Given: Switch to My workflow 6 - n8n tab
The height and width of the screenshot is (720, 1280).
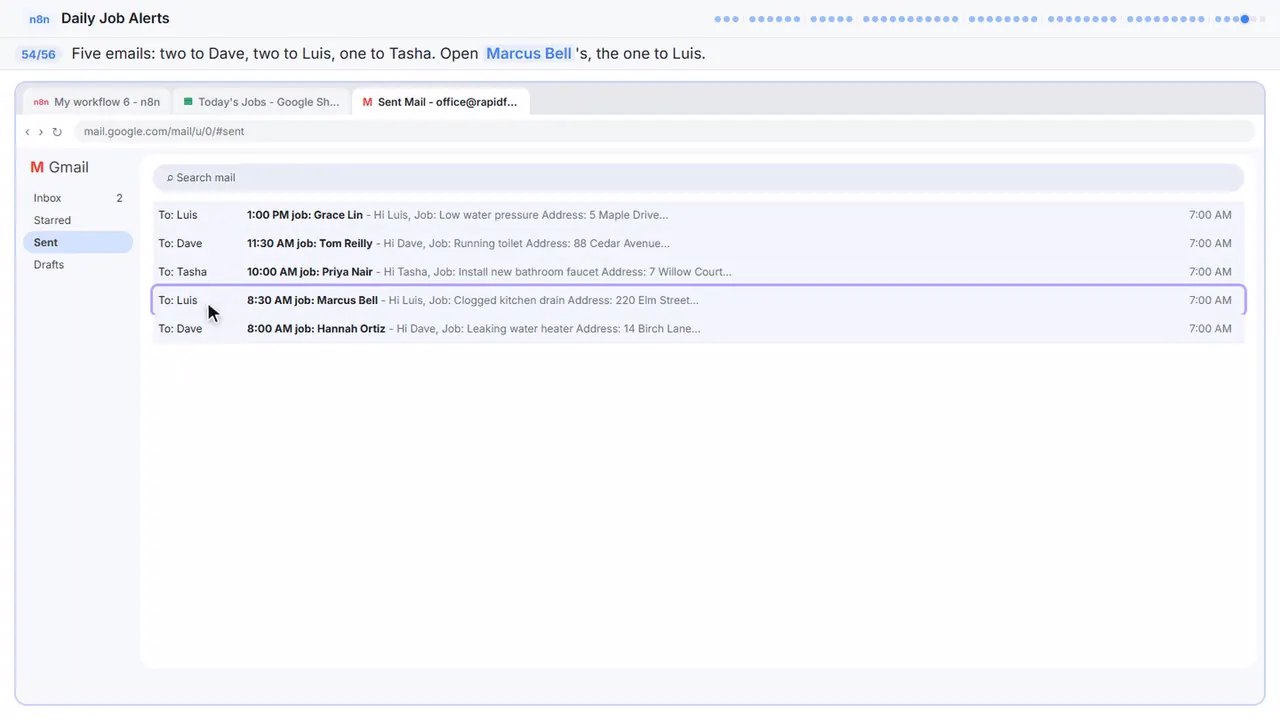Looking at the screenshot, I should 96,102.
